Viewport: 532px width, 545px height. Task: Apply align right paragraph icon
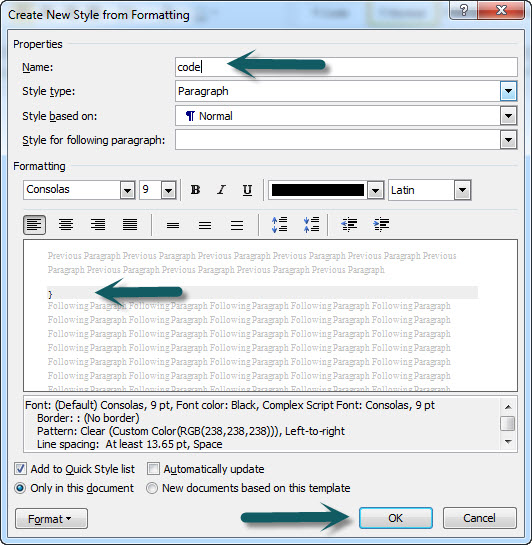(98, 225)
